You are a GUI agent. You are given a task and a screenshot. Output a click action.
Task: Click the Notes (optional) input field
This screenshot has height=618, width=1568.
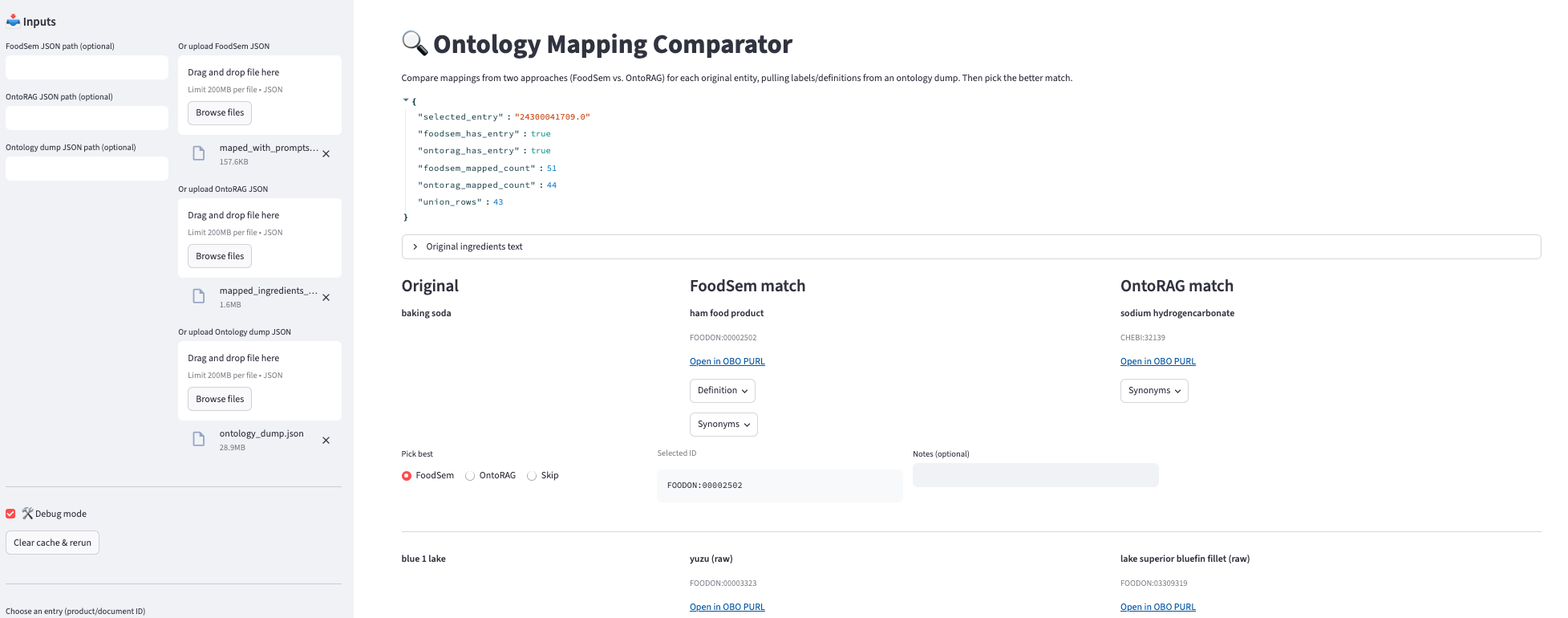click(1035, 475)
